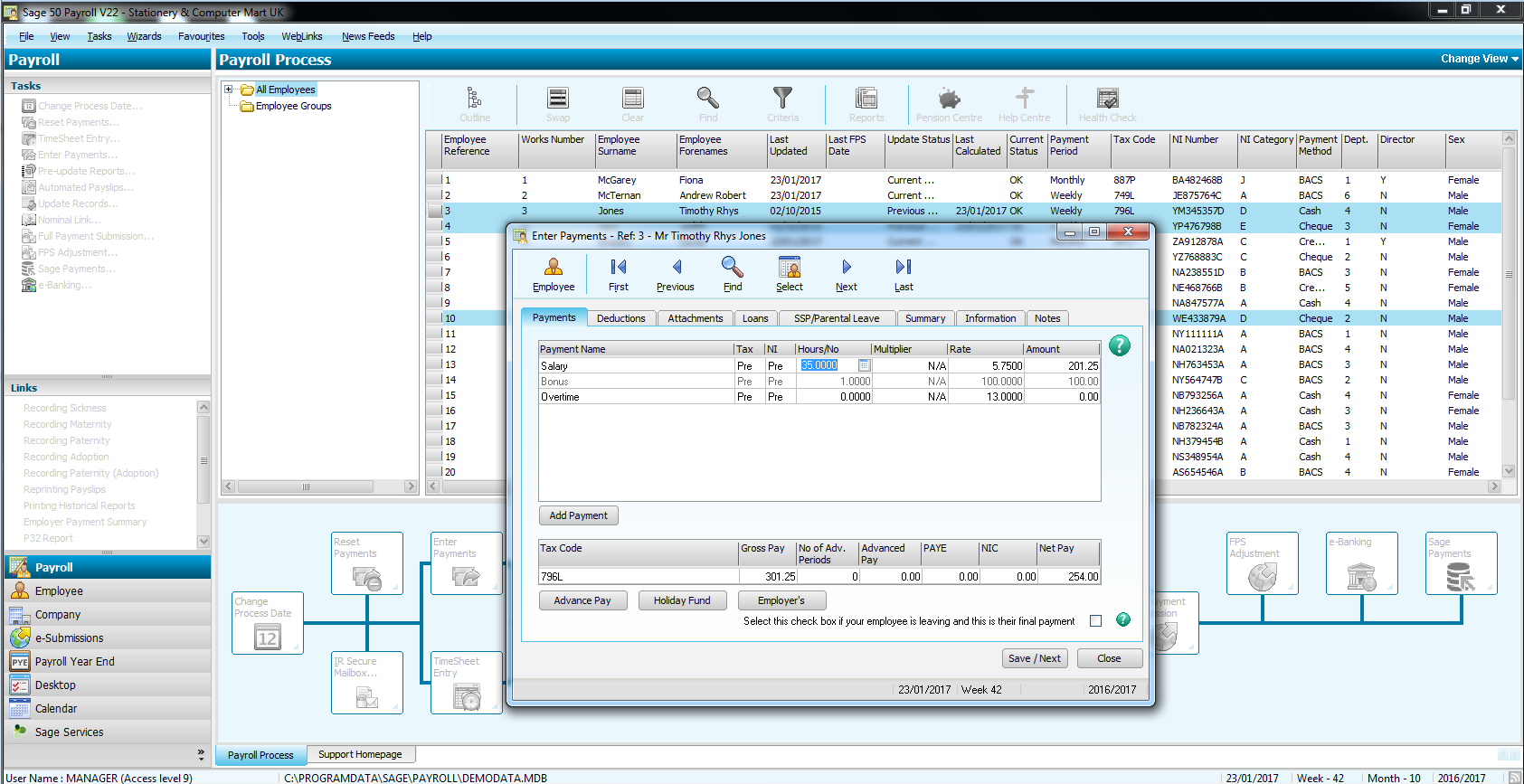Viewport: 1524px width, 784px height.
Task: Go to Next employee record
Action: point(846,274)
